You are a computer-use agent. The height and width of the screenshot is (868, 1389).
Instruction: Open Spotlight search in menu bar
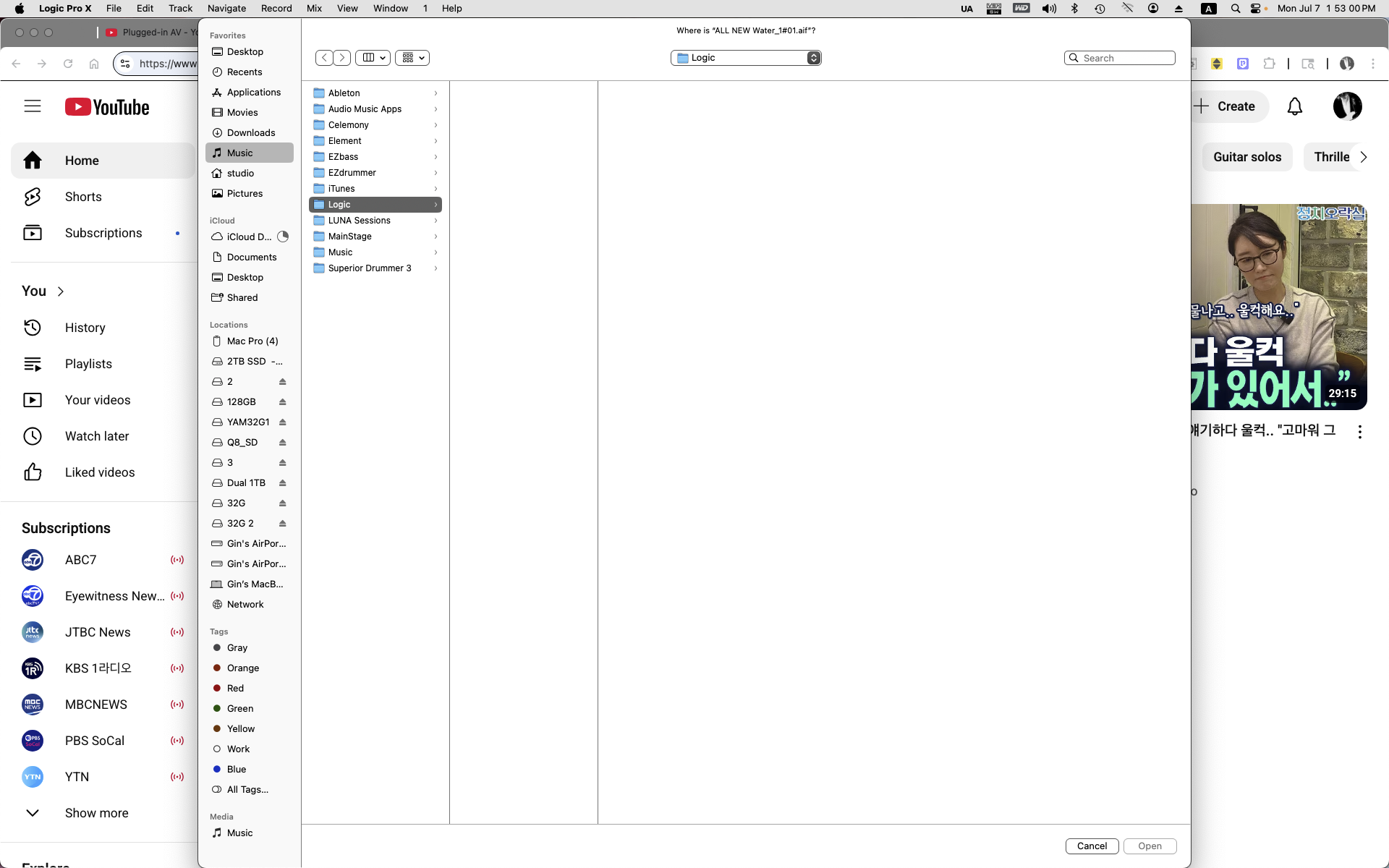pyautogui.click(x=1236, y=9)
